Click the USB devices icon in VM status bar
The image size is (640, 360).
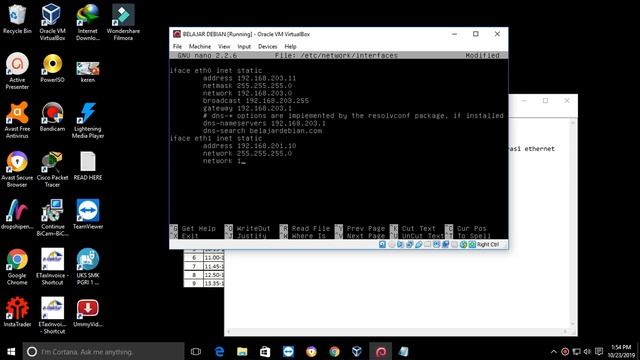[x=418, y=244]
